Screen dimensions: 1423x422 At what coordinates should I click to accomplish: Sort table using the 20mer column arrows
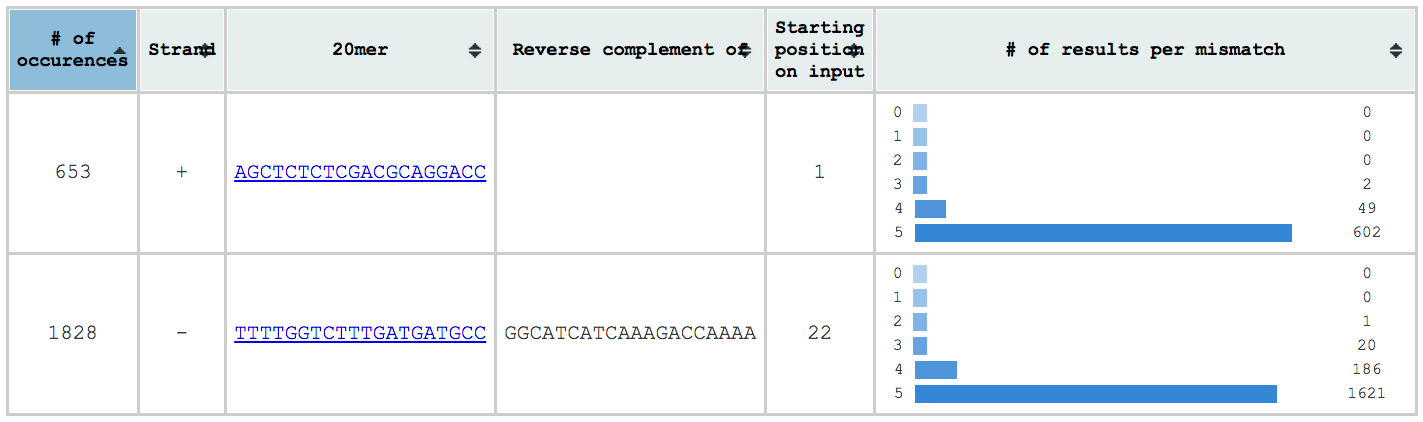(475, 50)
